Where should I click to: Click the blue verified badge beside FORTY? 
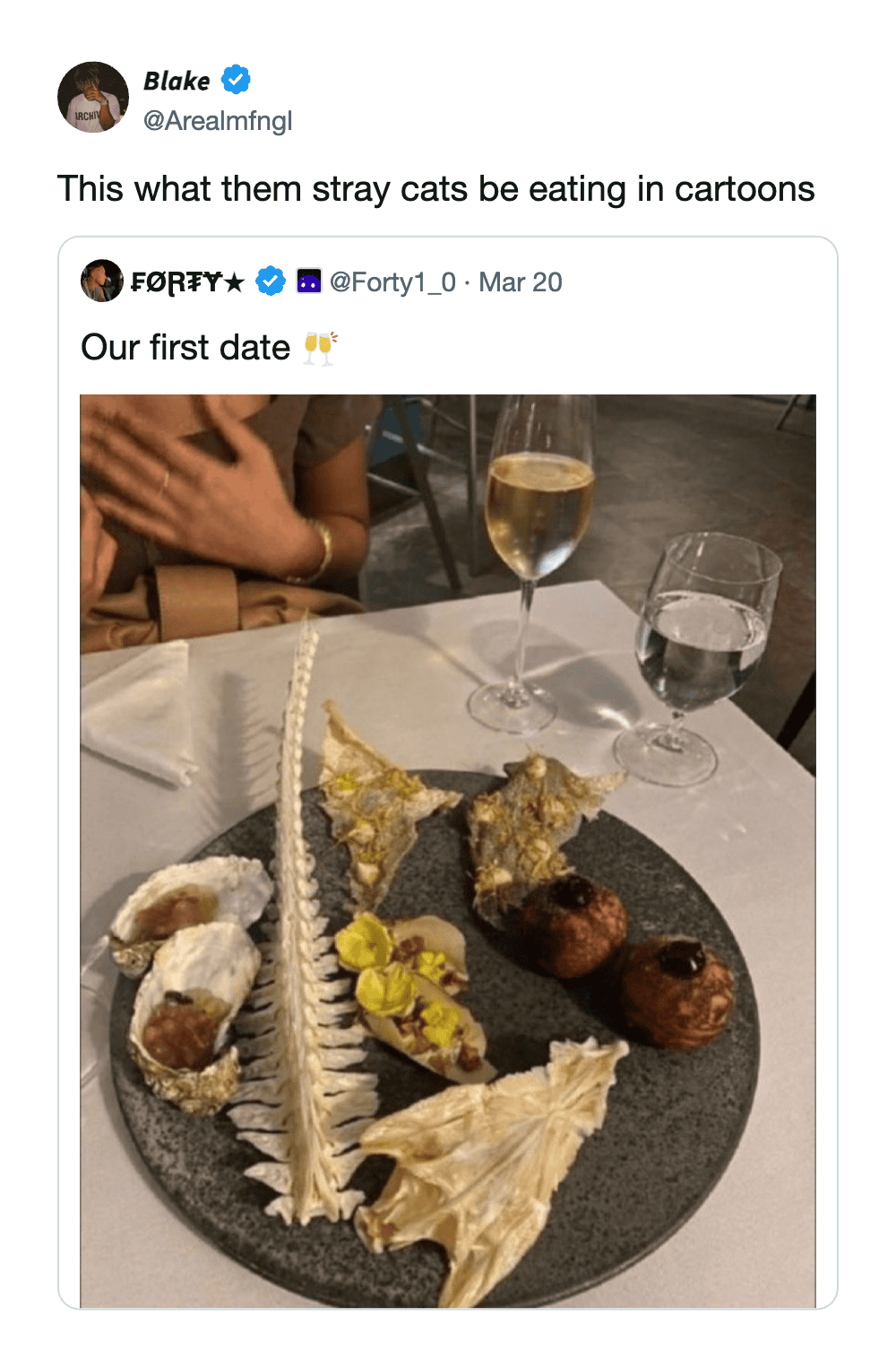(x=271, y=281)
